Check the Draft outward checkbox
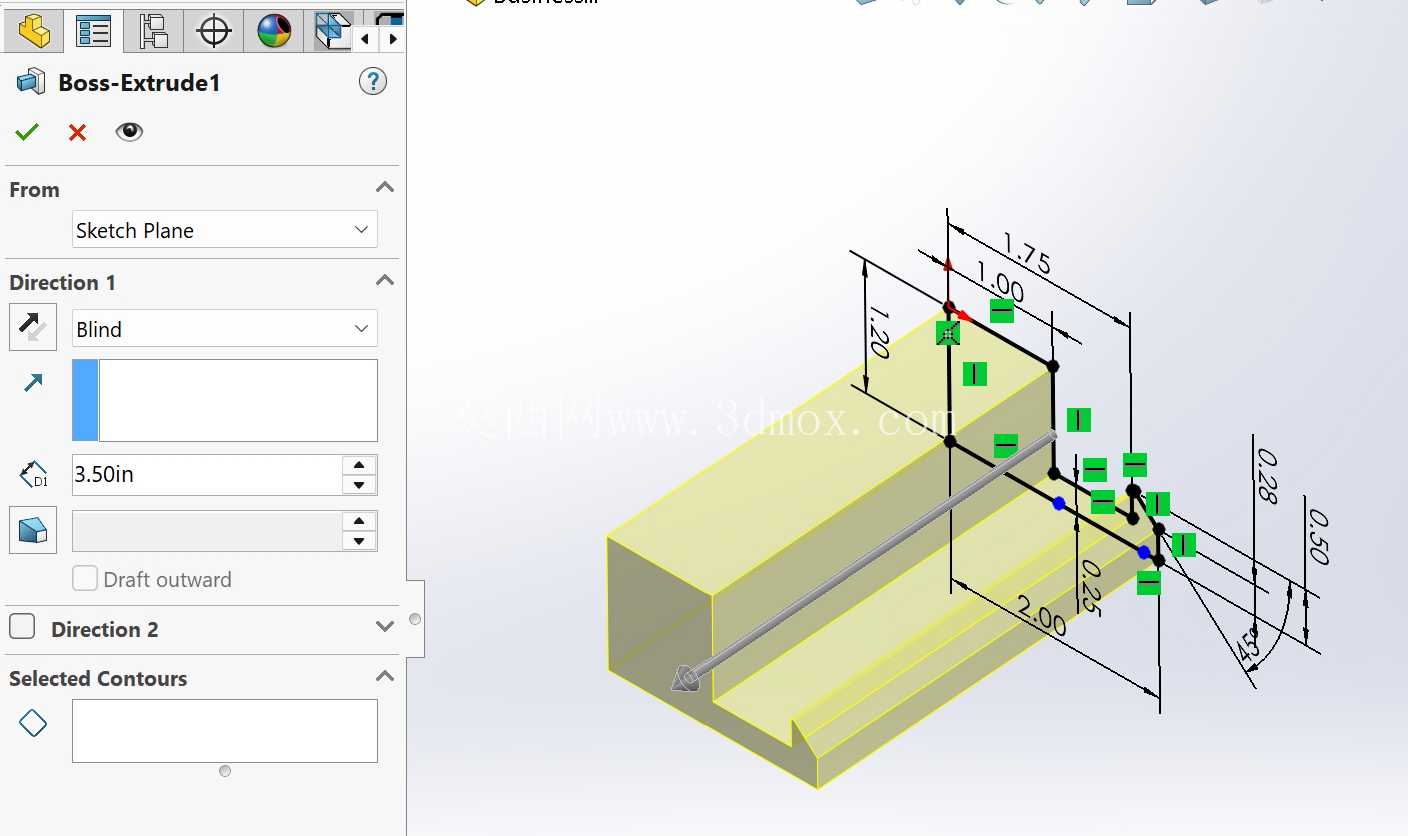 click(x=85, y=578)
